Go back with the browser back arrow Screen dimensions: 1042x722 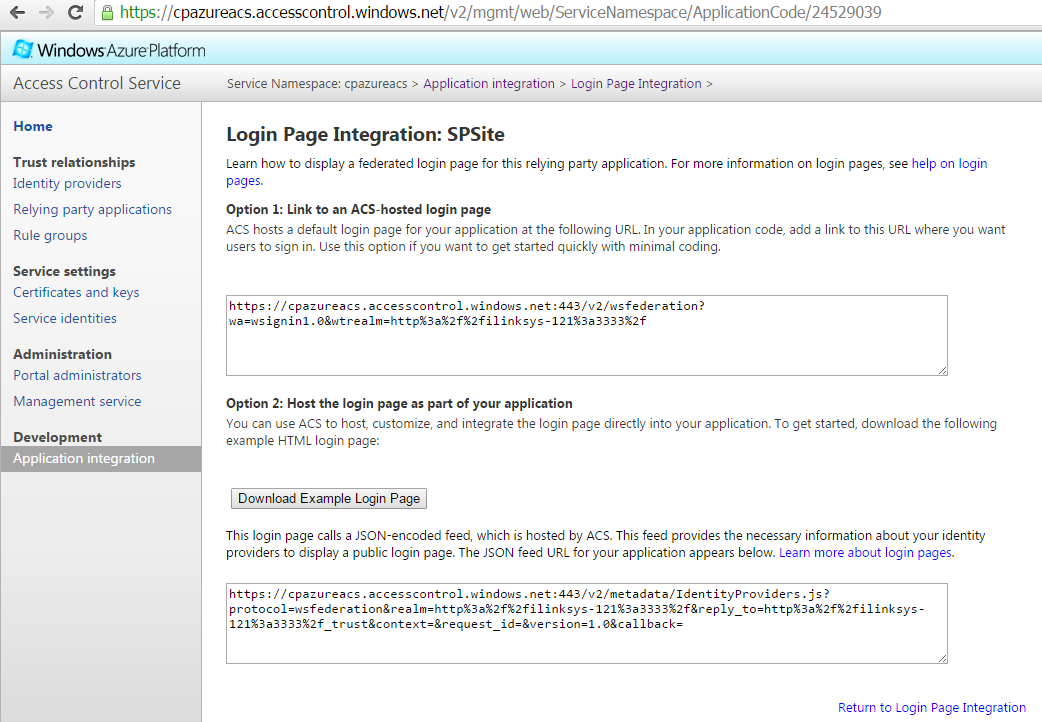pos(17,13)
